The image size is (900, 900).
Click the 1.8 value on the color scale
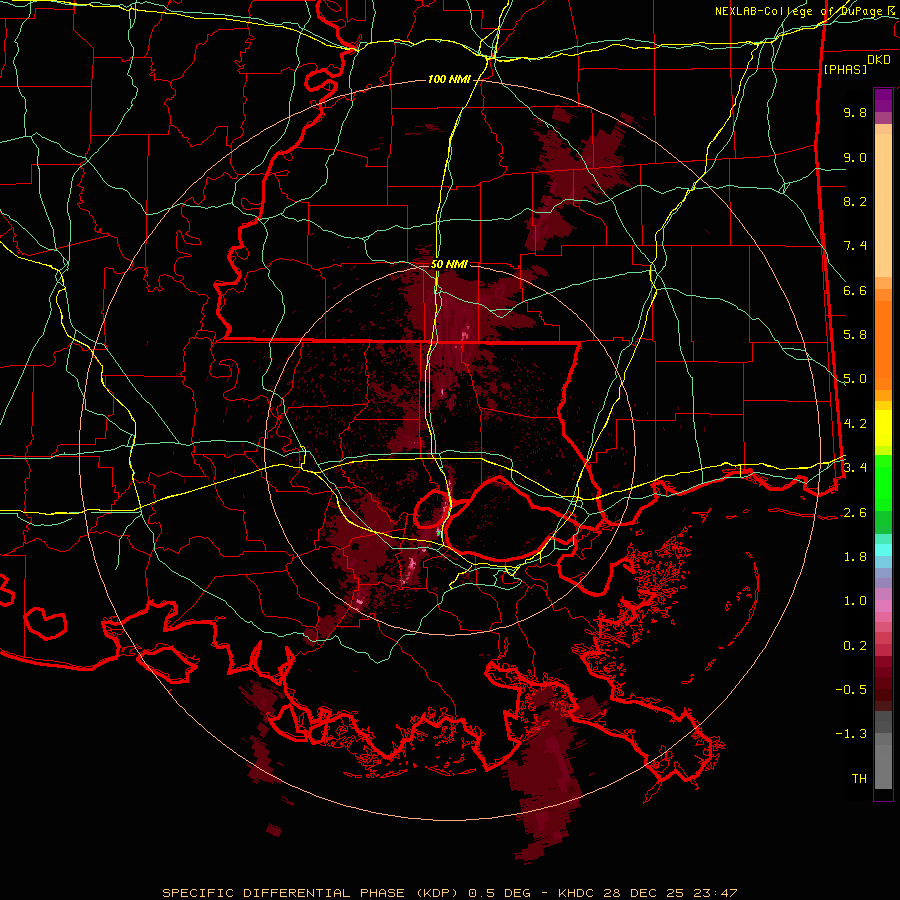855,557
